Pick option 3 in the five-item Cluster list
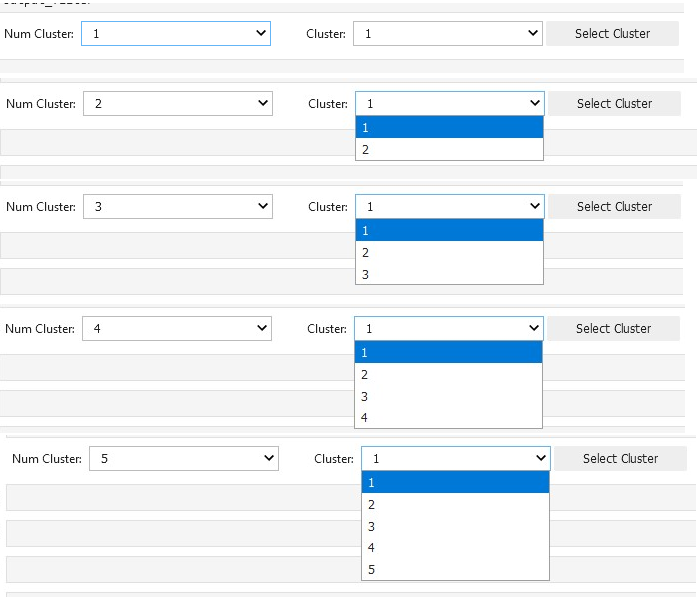This screenshot has width=698, height=597. [x=455, y=526]
